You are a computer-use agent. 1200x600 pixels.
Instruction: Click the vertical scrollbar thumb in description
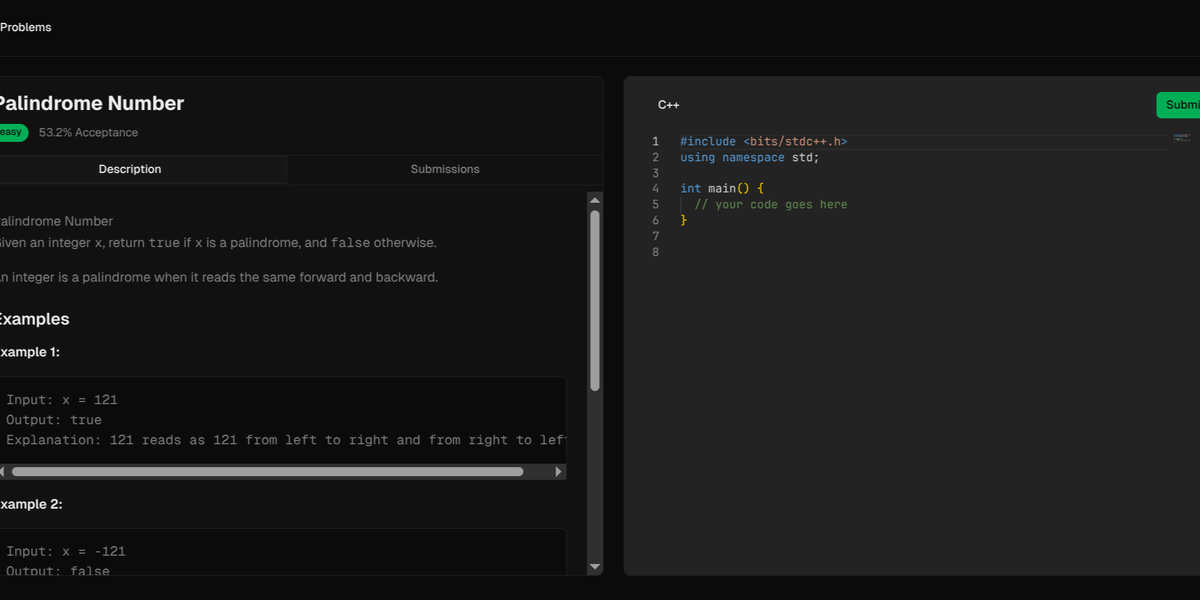(x=595, y=300)
